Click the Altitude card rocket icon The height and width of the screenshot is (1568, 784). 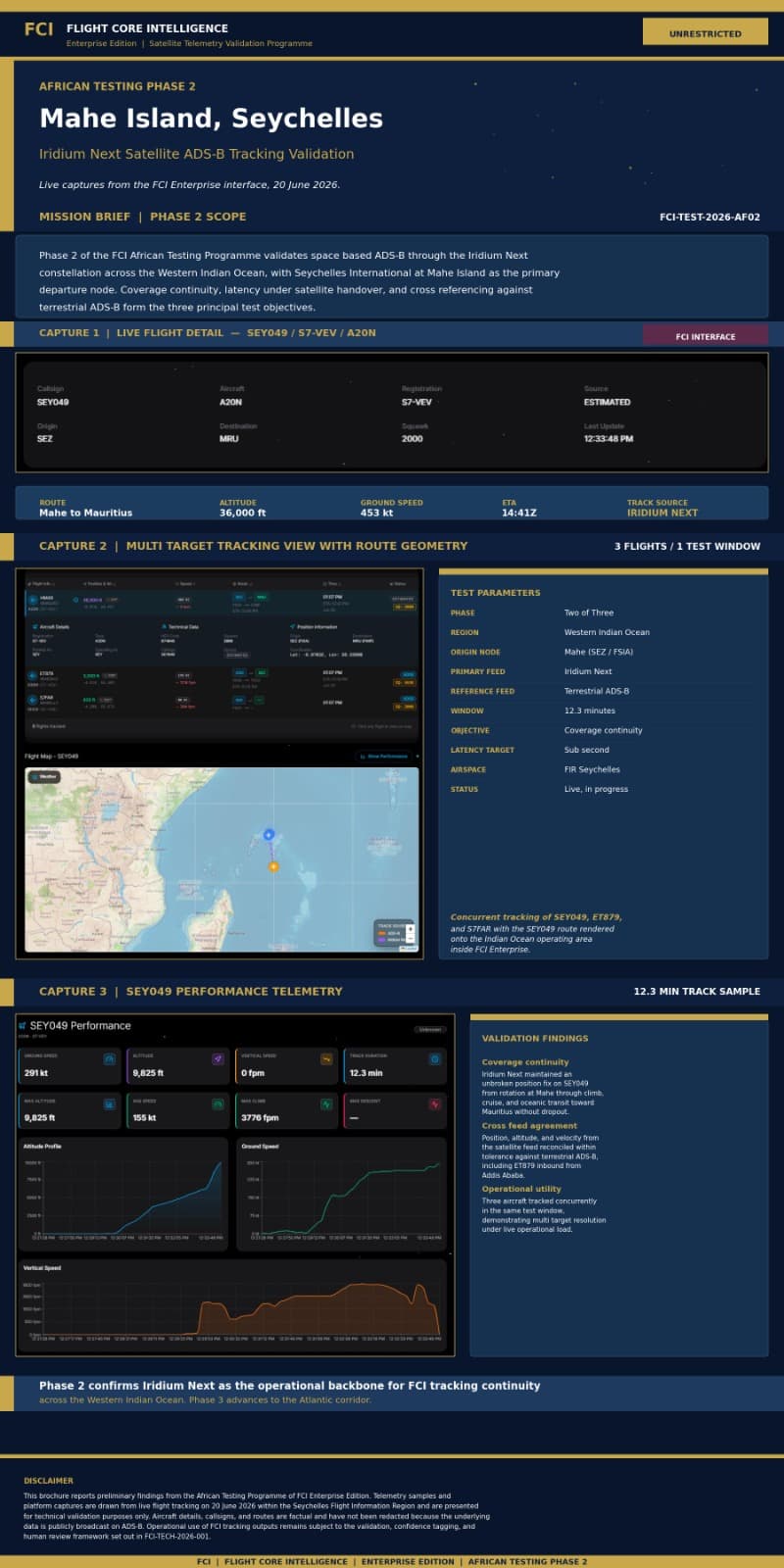click(218, 1059)
